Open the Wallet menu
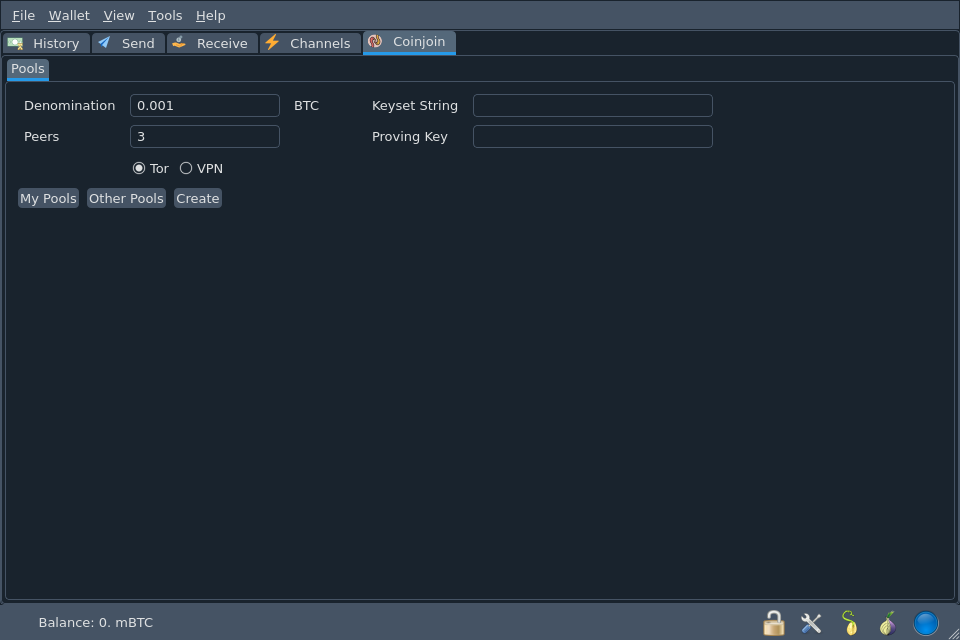960x640 pixels. [69, 15]
